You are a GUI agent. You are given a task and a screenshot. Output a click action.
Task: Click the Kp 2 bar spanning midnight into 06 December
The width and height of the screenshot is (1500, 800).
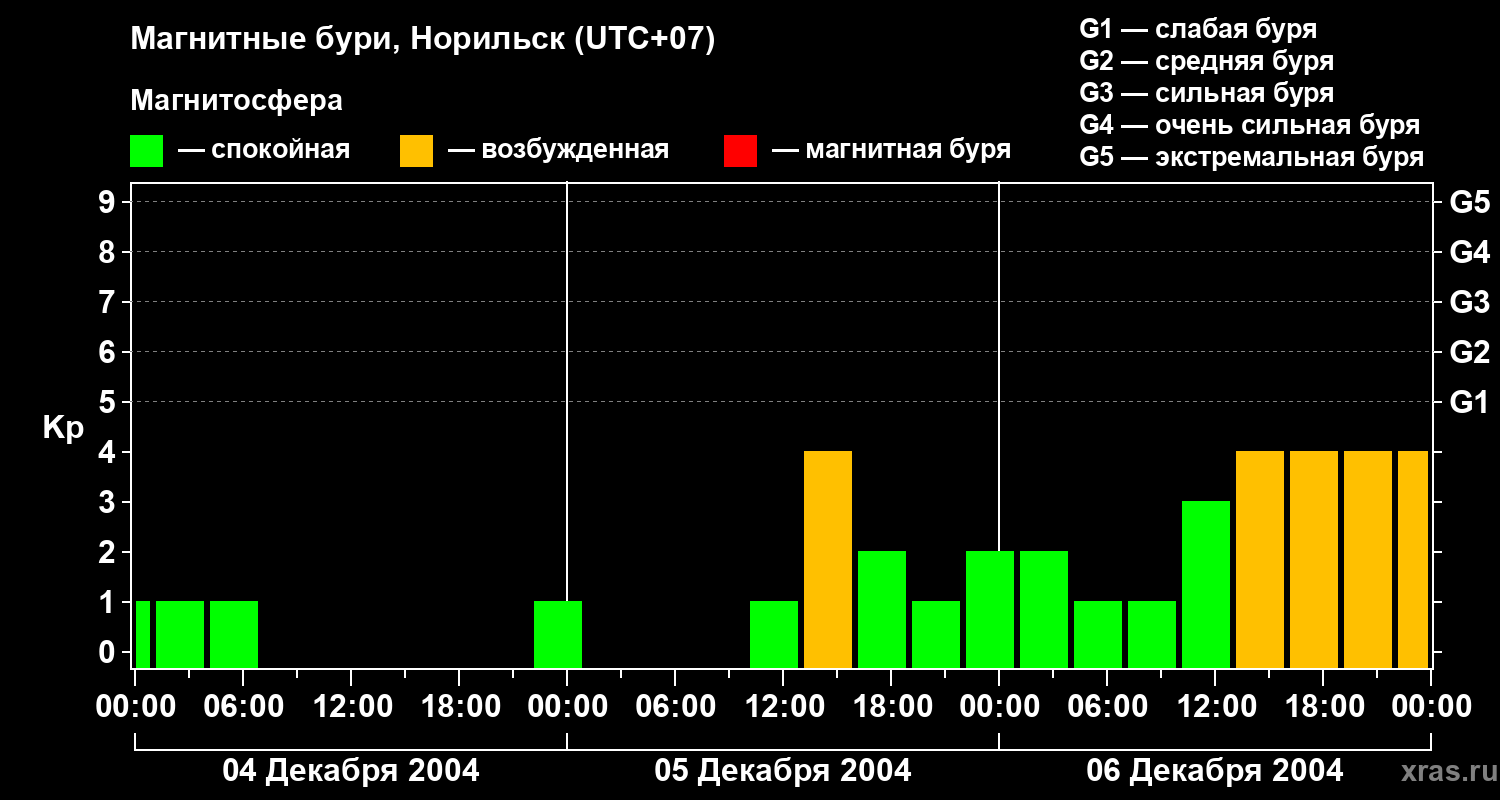pyautogui.click(x=990, y=609)
